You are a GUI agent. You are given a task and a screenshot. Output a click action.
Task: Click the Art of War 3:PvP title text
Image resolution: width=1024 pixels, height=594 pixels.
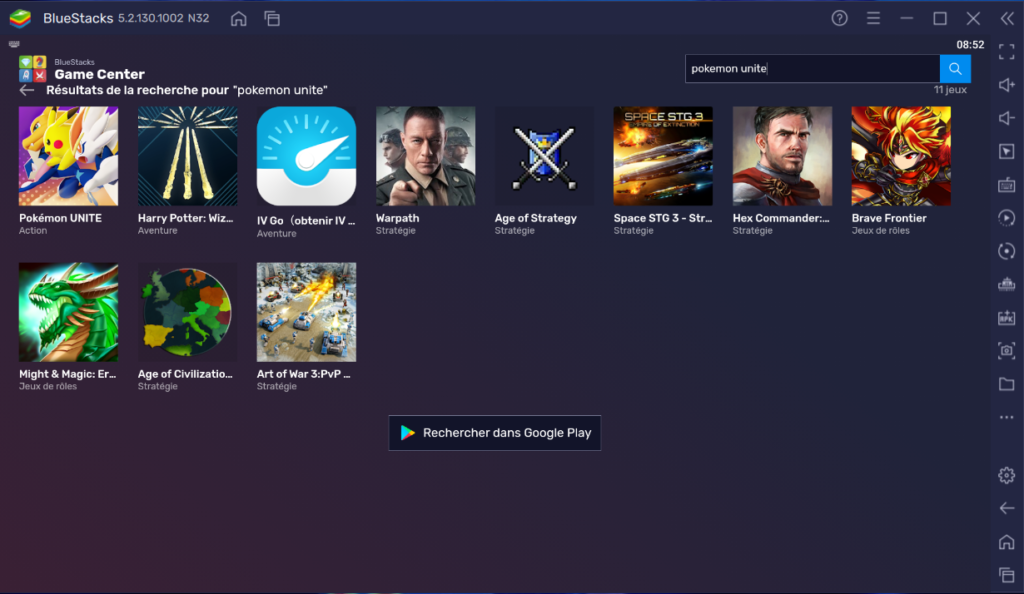304,374
